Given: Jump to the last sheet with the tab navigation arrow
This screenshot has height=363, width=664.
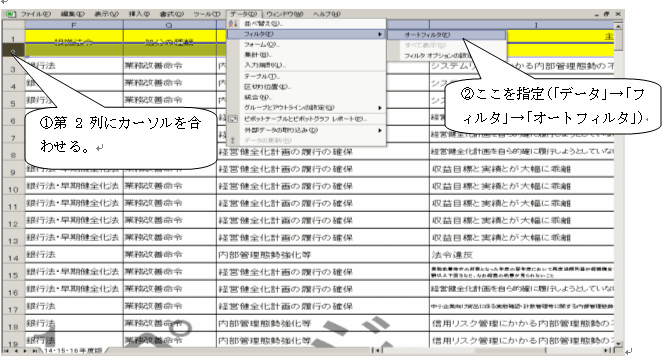Looking at the screenshot, I should 34,351.
